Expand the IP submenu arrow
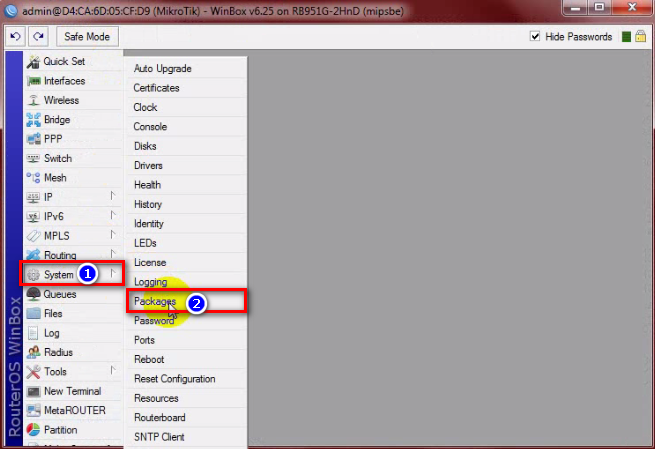 coord(112,195)
